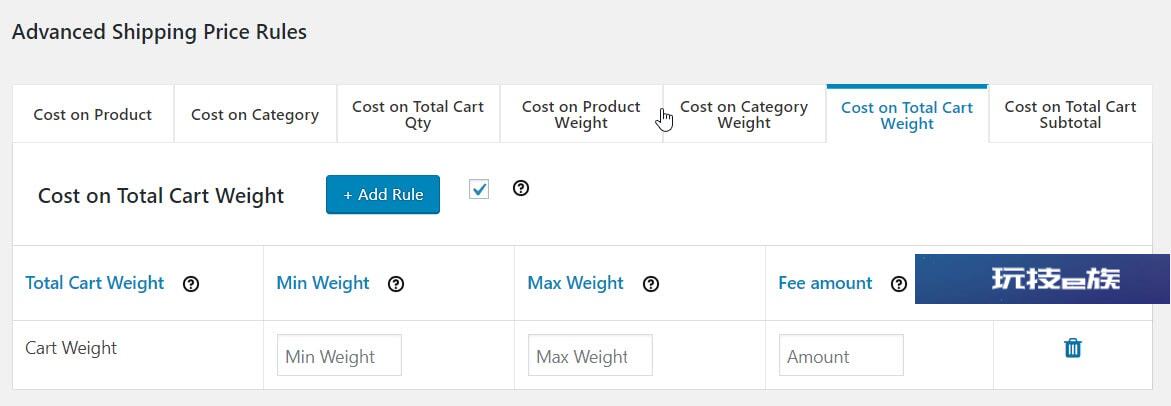
Task: Toggle the Cost on Total Cart Weight checkbox
Action: 479,189
